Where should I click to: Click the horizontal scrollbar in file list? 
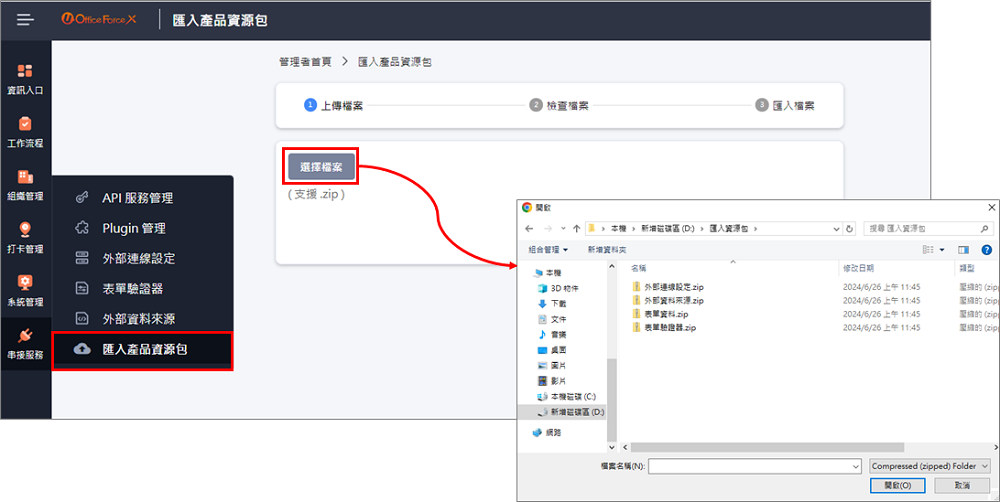(767, 447)
